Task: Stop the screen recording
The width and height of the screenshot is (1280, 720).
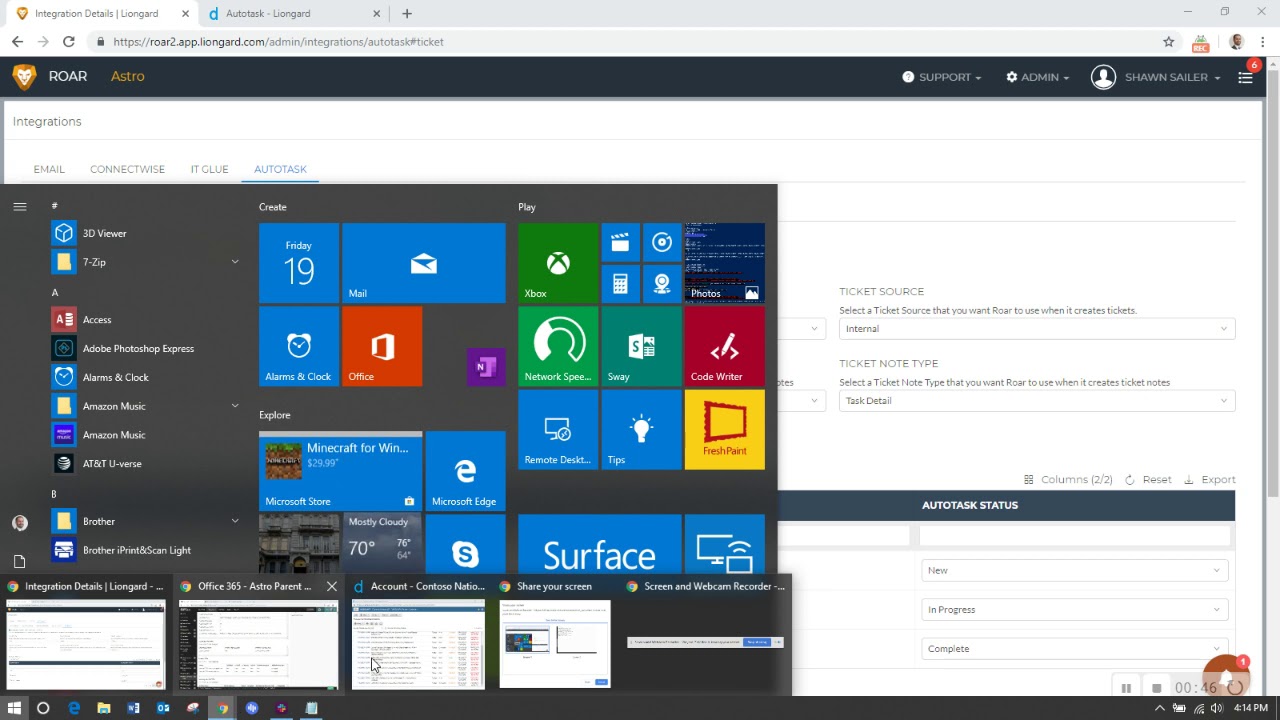Action: click(1156, 688)
